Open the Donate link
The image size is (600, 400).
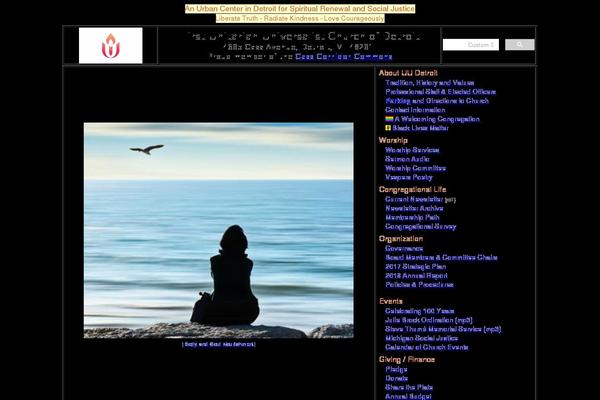click(x=396, y=379)
